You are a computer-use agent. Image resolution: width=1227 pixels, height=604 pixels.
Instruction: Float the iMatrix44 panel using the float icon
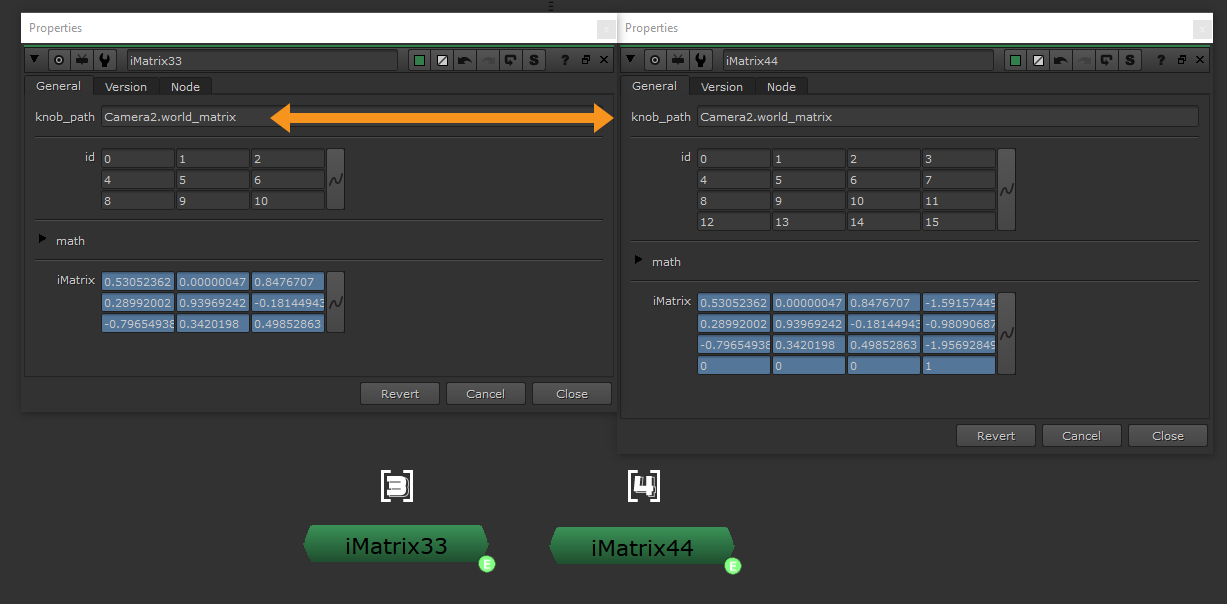coord(1182,60)
